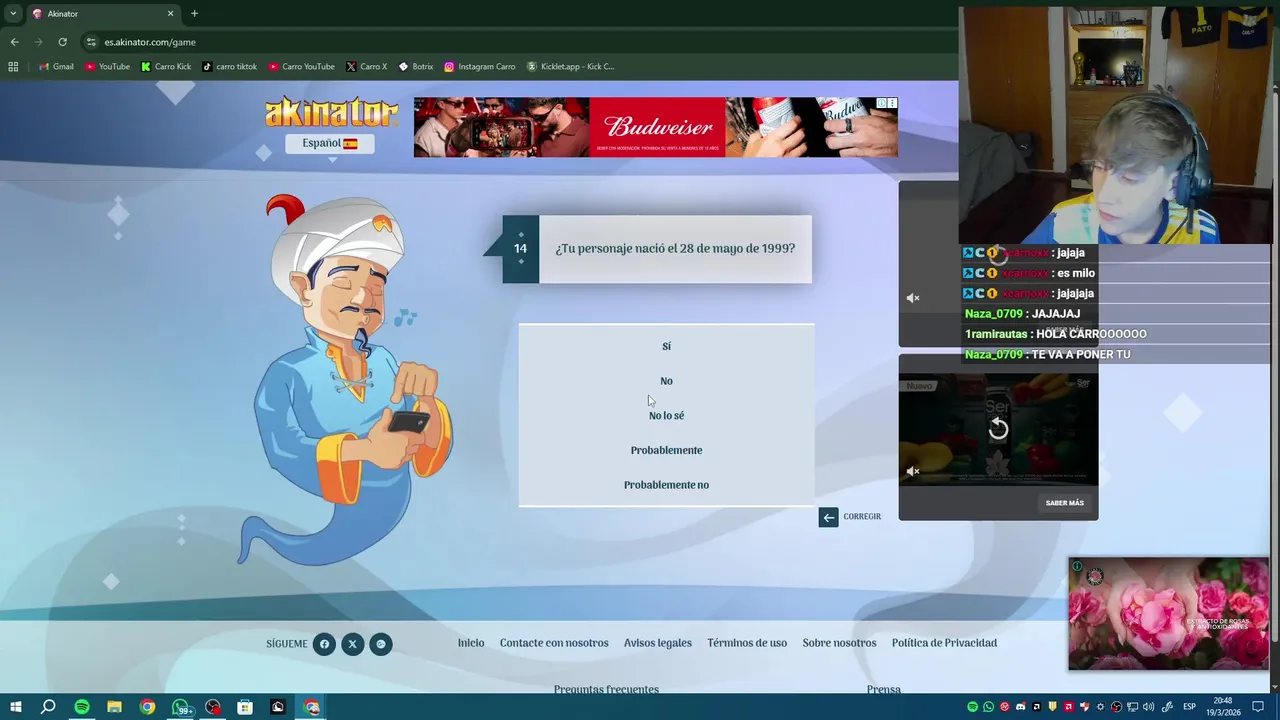This screenshot has height=720, width=1280.
Task: Replay the lower video ad
Action: [x=998, y=429]
